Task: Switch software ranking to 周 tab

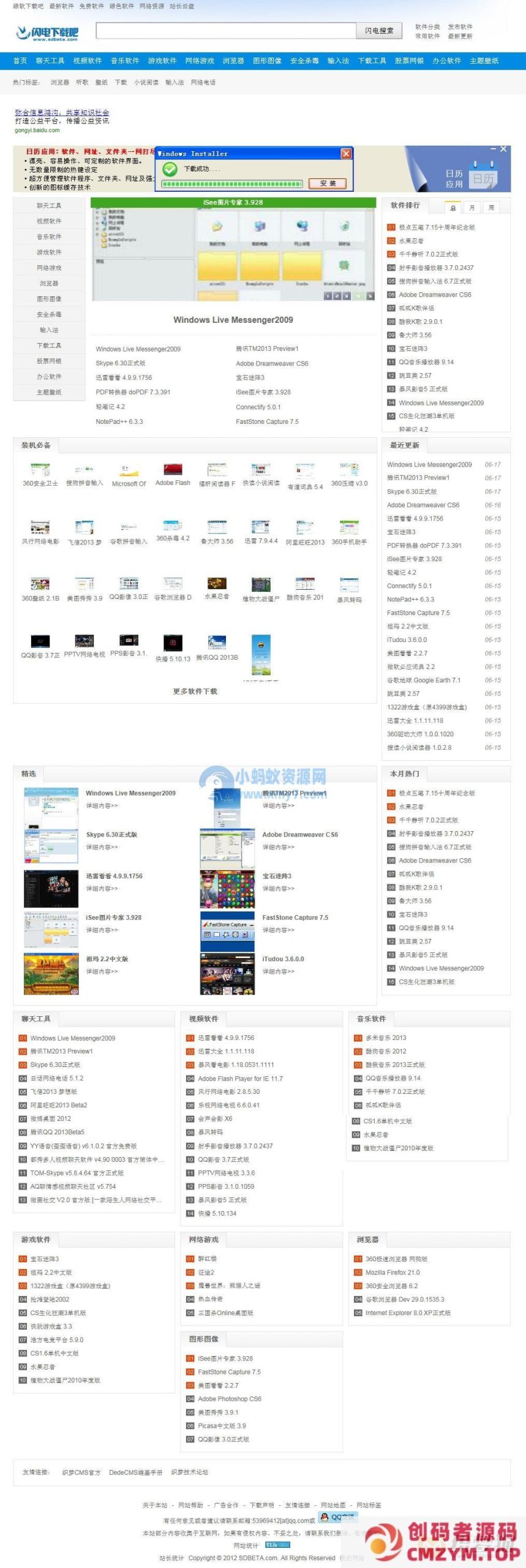Action: point(491,208)
